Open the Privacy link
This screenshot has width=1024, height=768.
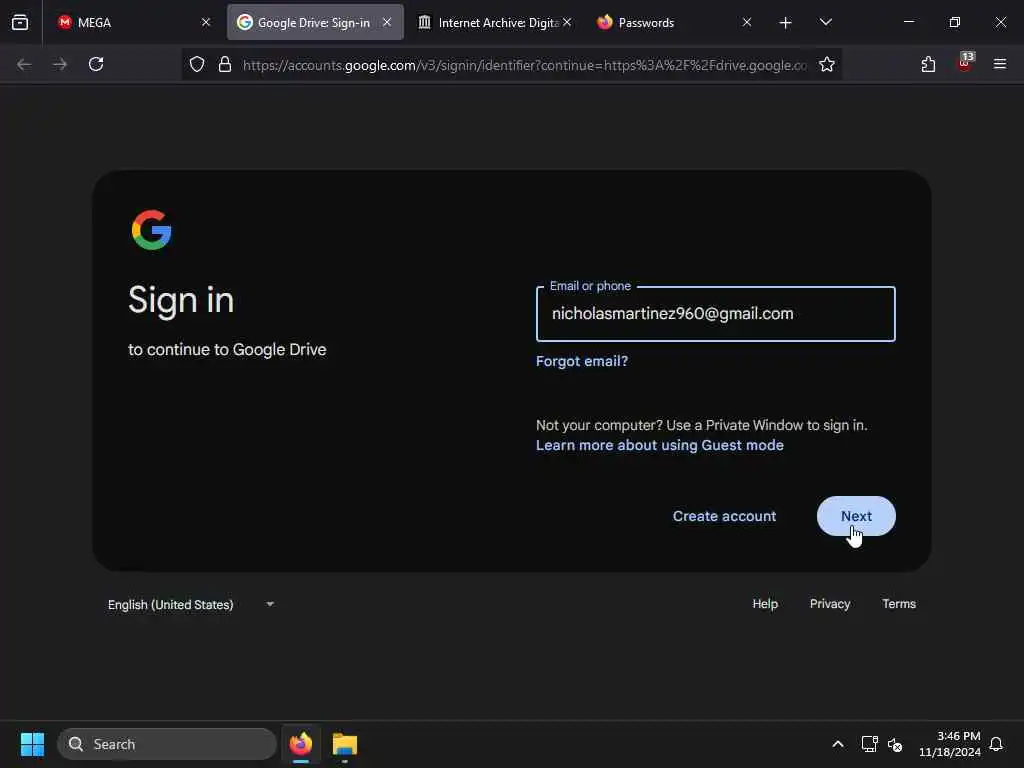point(830,604)
